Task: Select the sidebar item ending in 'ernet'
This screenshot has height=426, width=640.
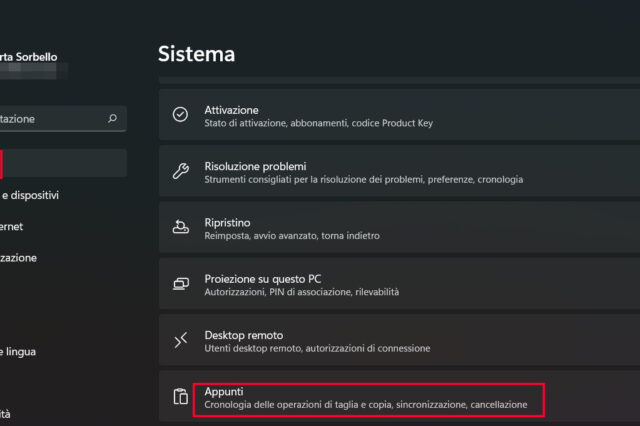Action: 12,226
